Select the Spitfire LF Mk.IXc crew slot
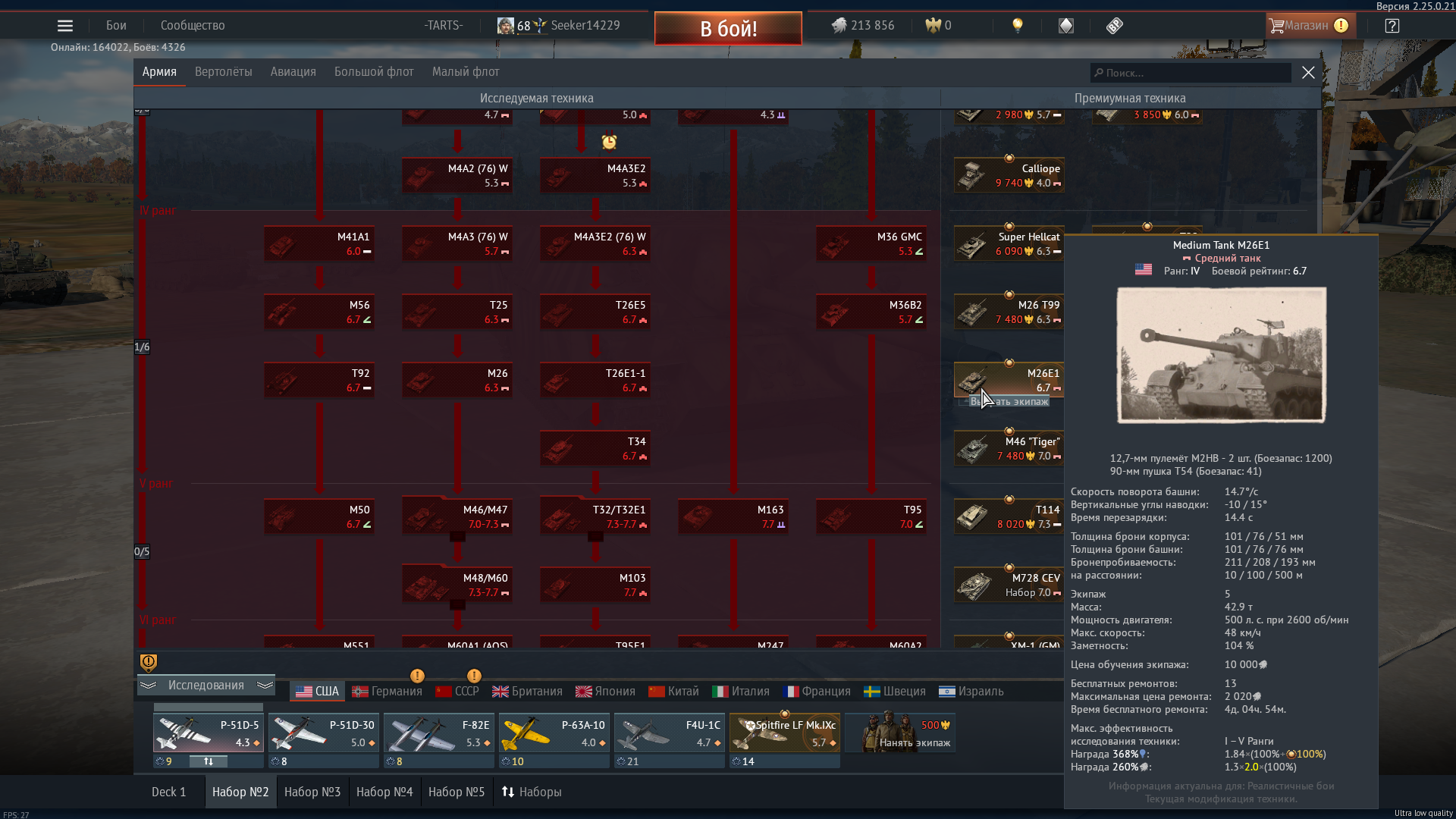Screen dimensions: 1456x819 tap(785, 733)
